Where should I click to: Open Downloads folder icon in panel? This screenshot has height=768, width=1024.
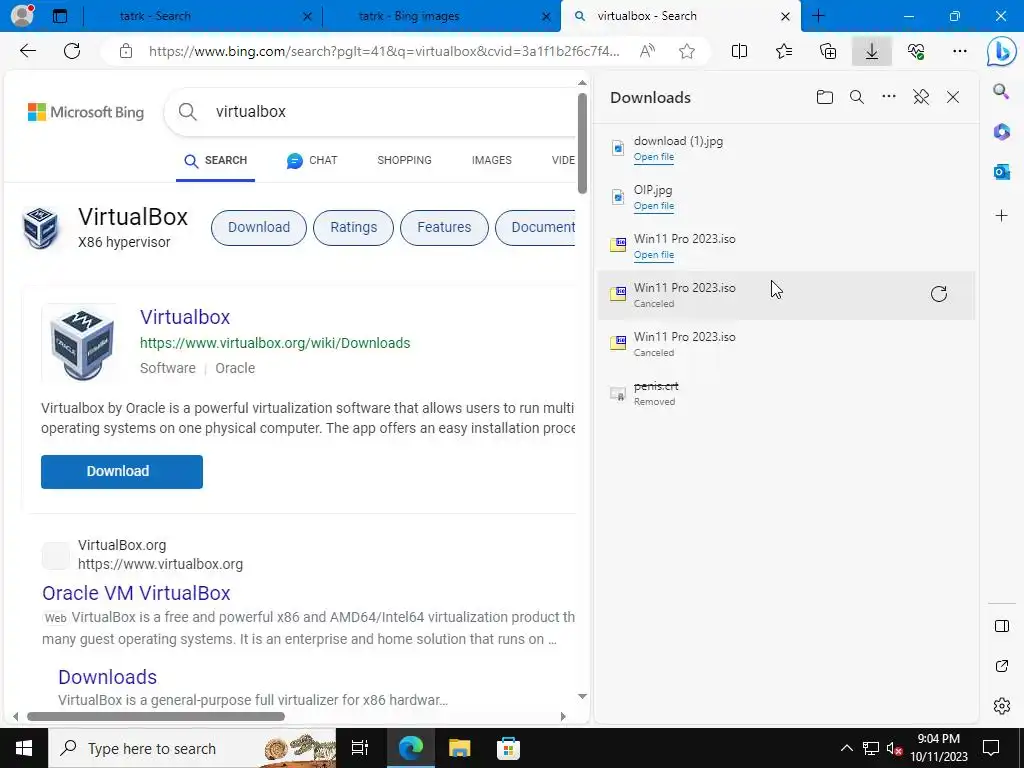point(825,97)
